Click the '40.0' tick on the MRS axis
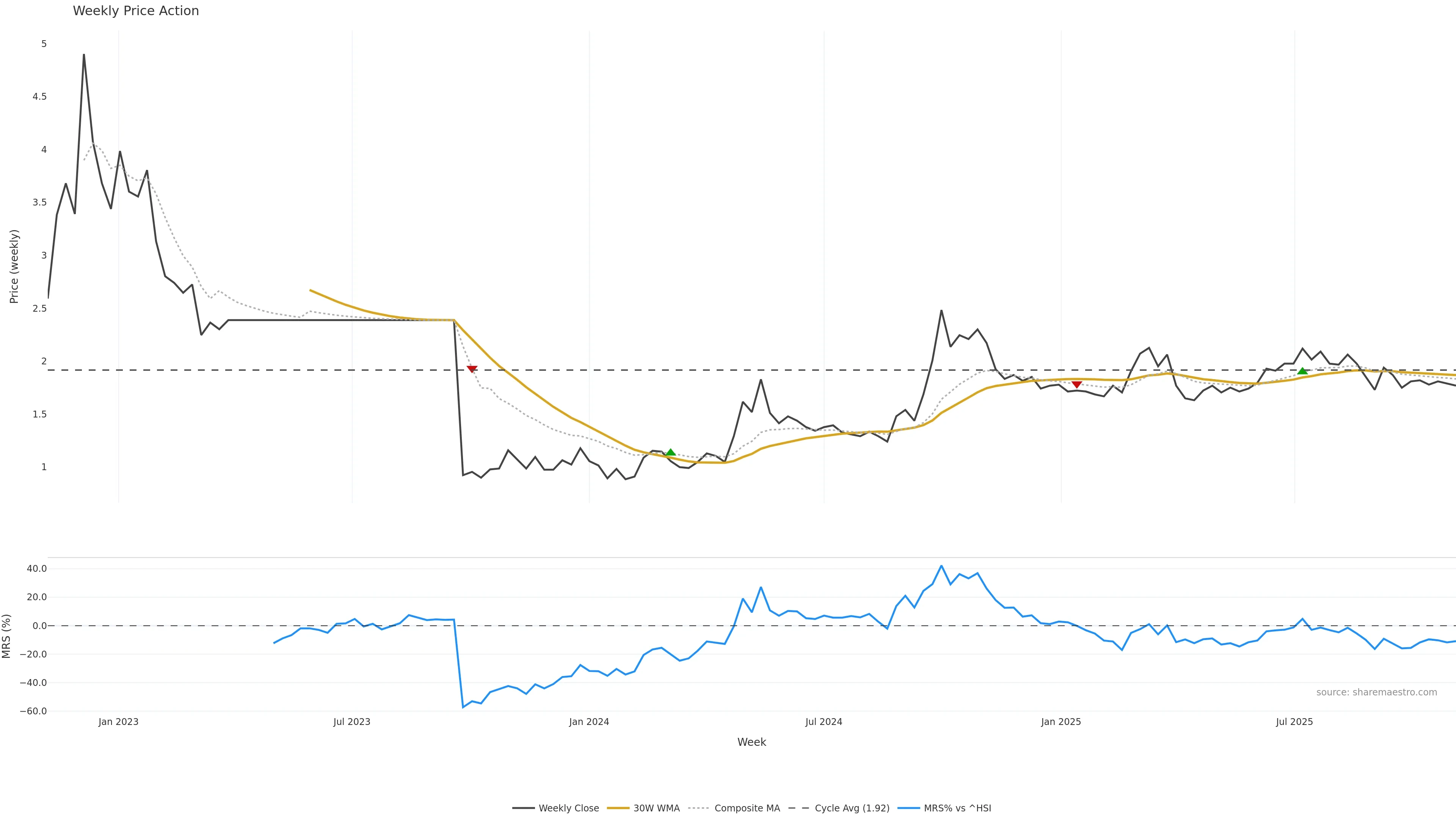 [x=37, y=569]
